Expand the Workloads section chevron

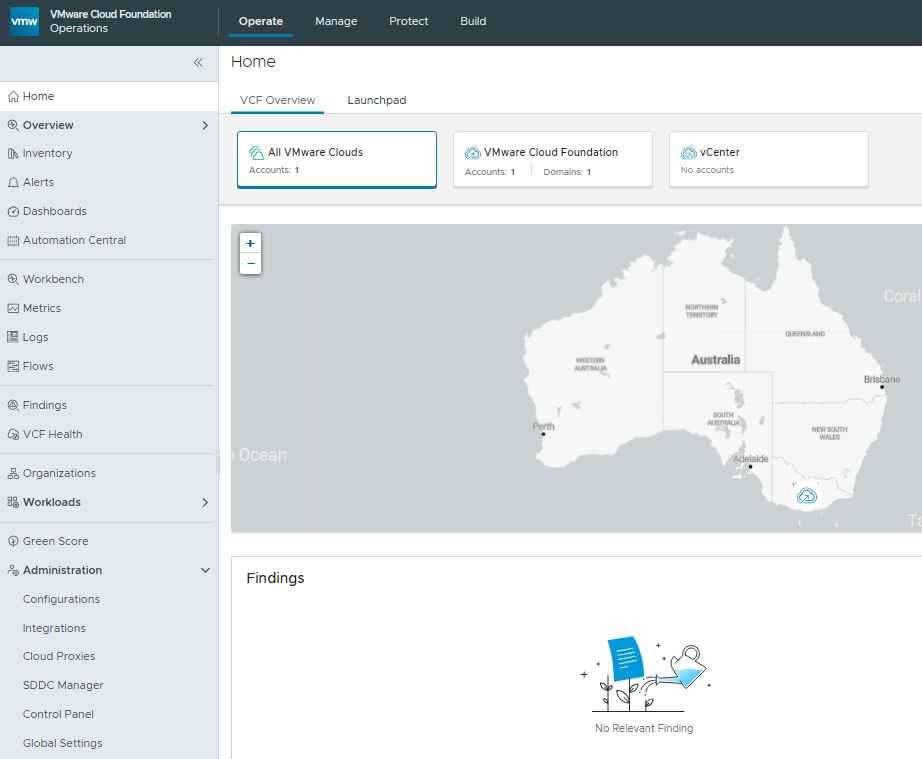coord(205,502)
